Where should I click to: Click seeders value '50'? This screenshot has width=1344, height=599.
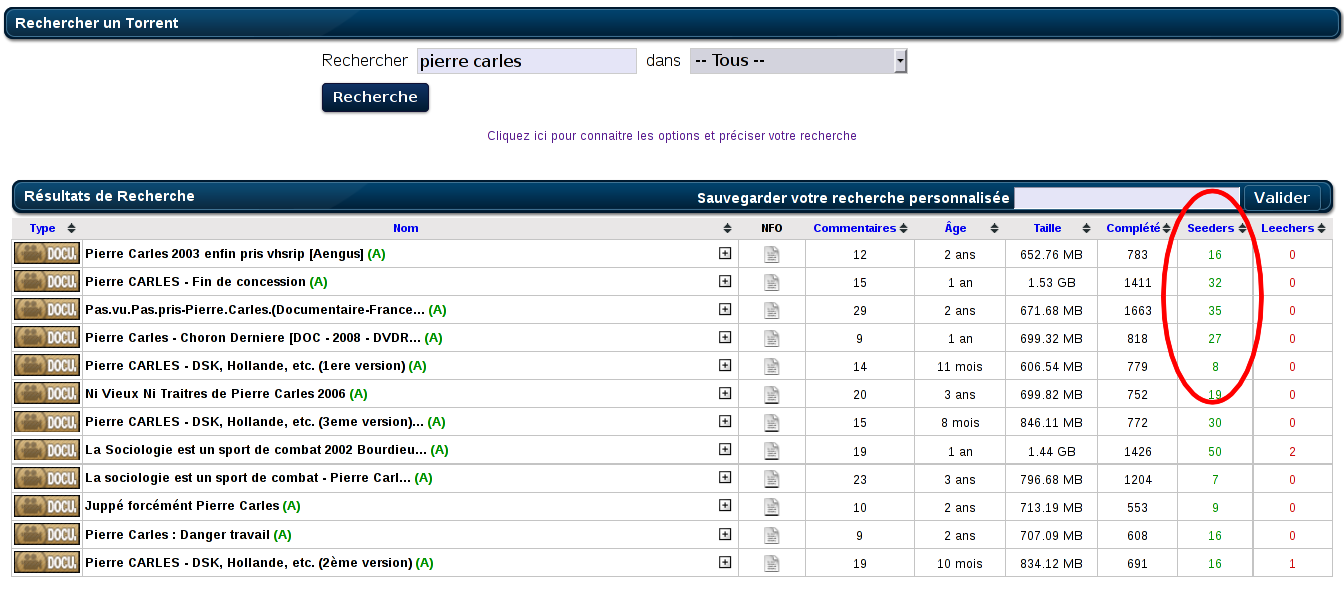[1214, 452]
